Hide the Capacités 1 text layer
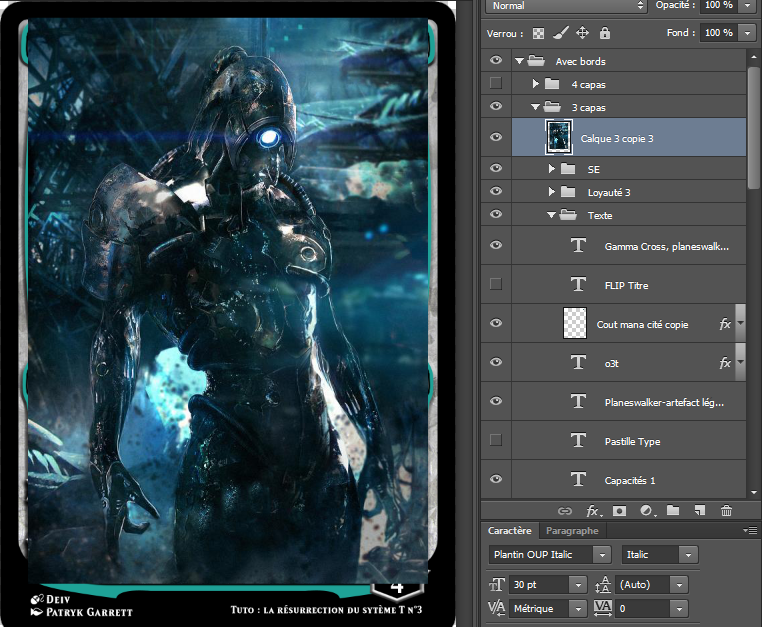The image size is (762, 627). (x=496, y=480)
